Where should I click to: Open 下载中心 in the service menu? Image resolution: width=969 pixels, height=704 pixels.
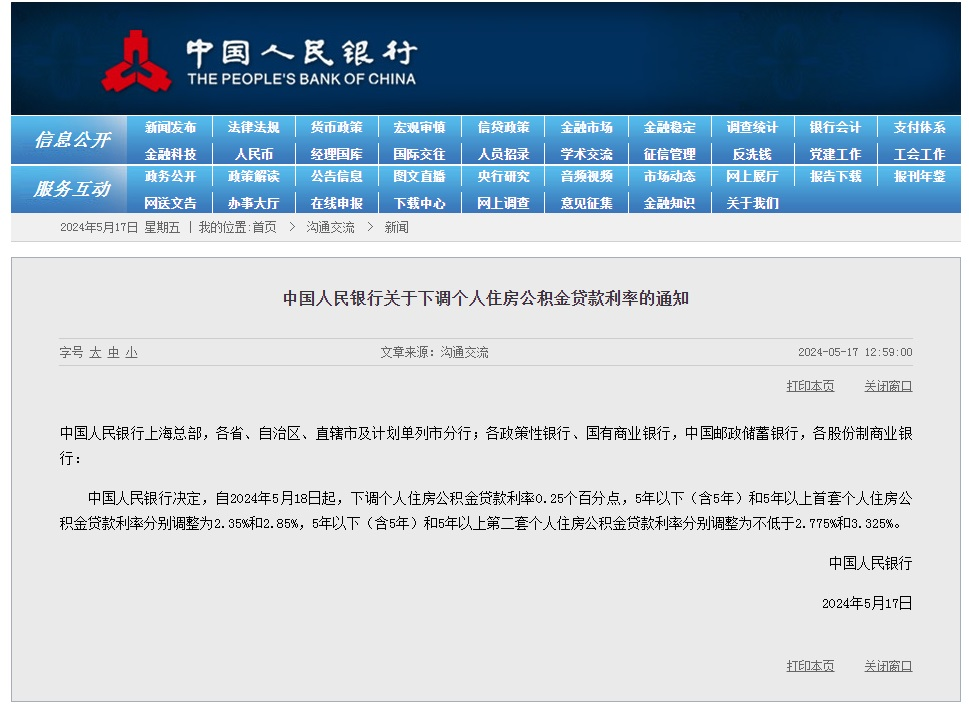tap(419, 203)
